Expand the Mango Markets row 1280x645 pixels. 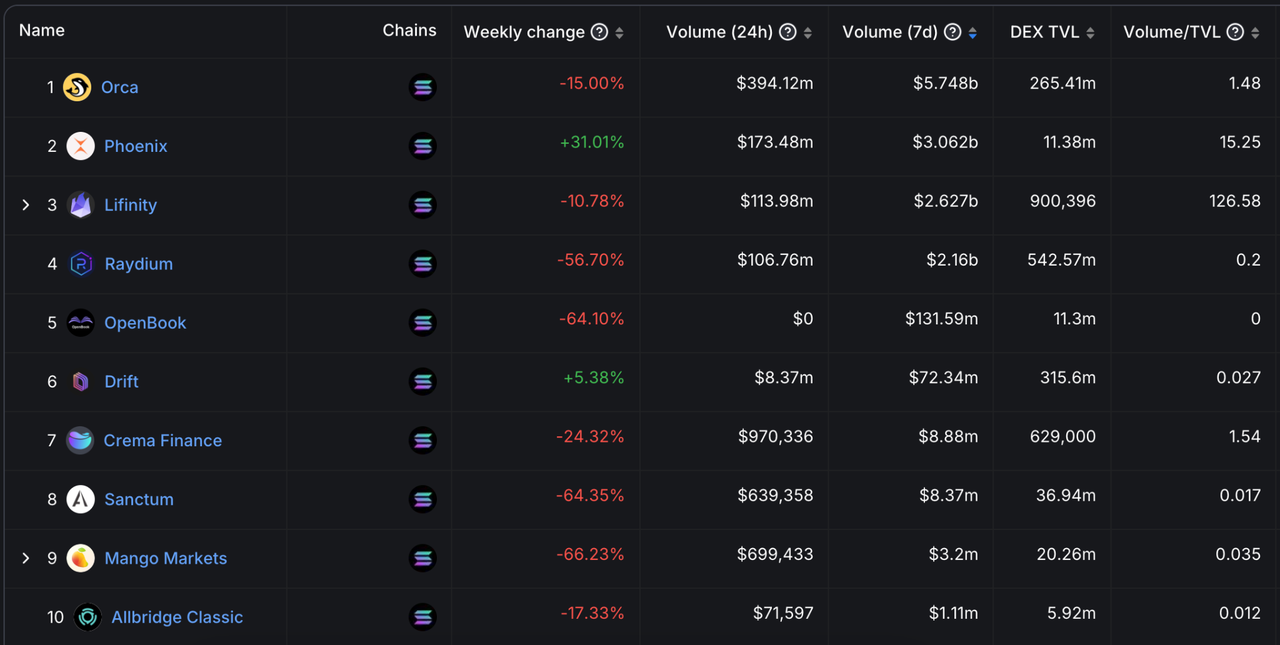[26, 558]
